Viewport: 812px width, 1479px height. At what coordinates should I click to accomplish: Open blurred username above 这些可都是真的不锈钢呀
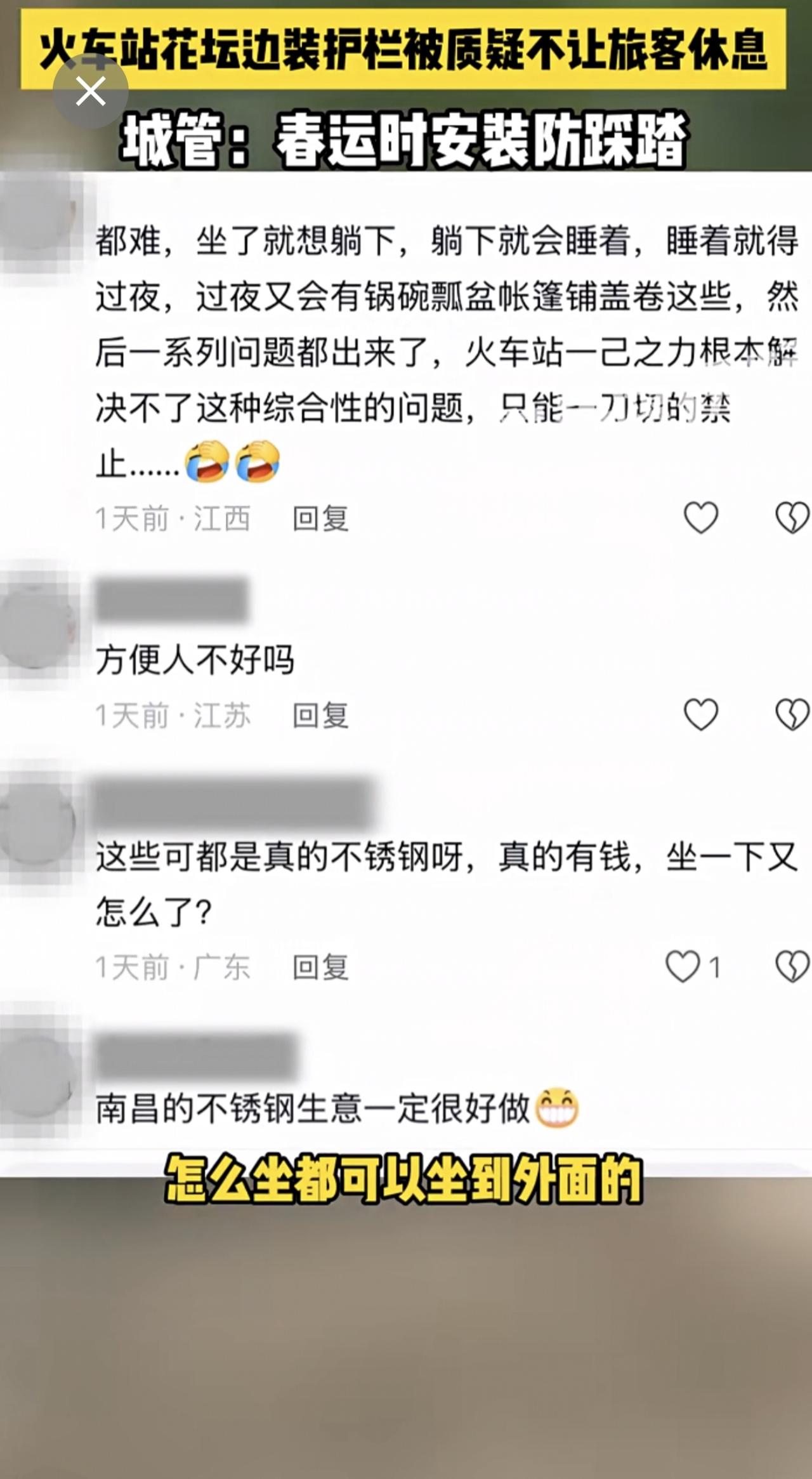click(x=233, y=803)
